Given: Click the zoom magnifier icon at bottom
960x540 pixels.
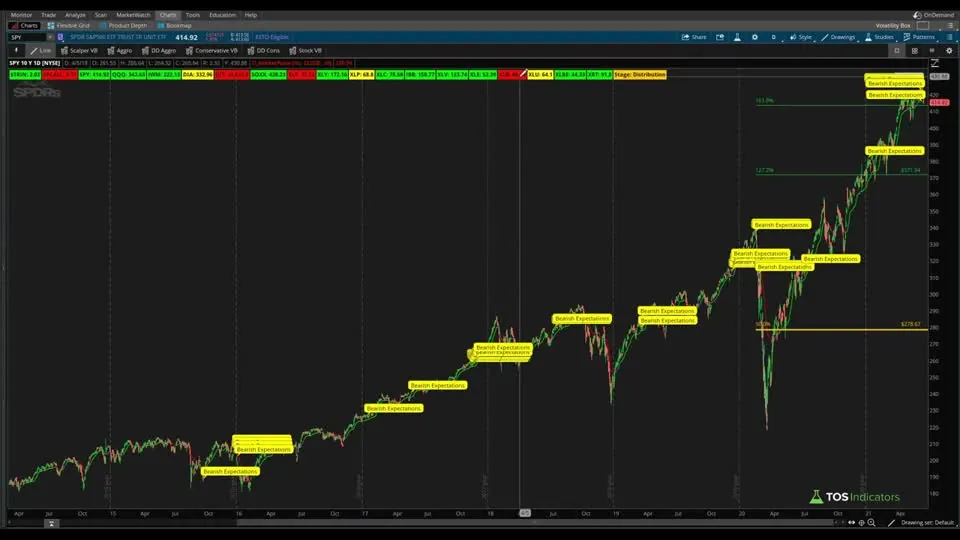Looking at the screenshot, I should tap(871, 523).
